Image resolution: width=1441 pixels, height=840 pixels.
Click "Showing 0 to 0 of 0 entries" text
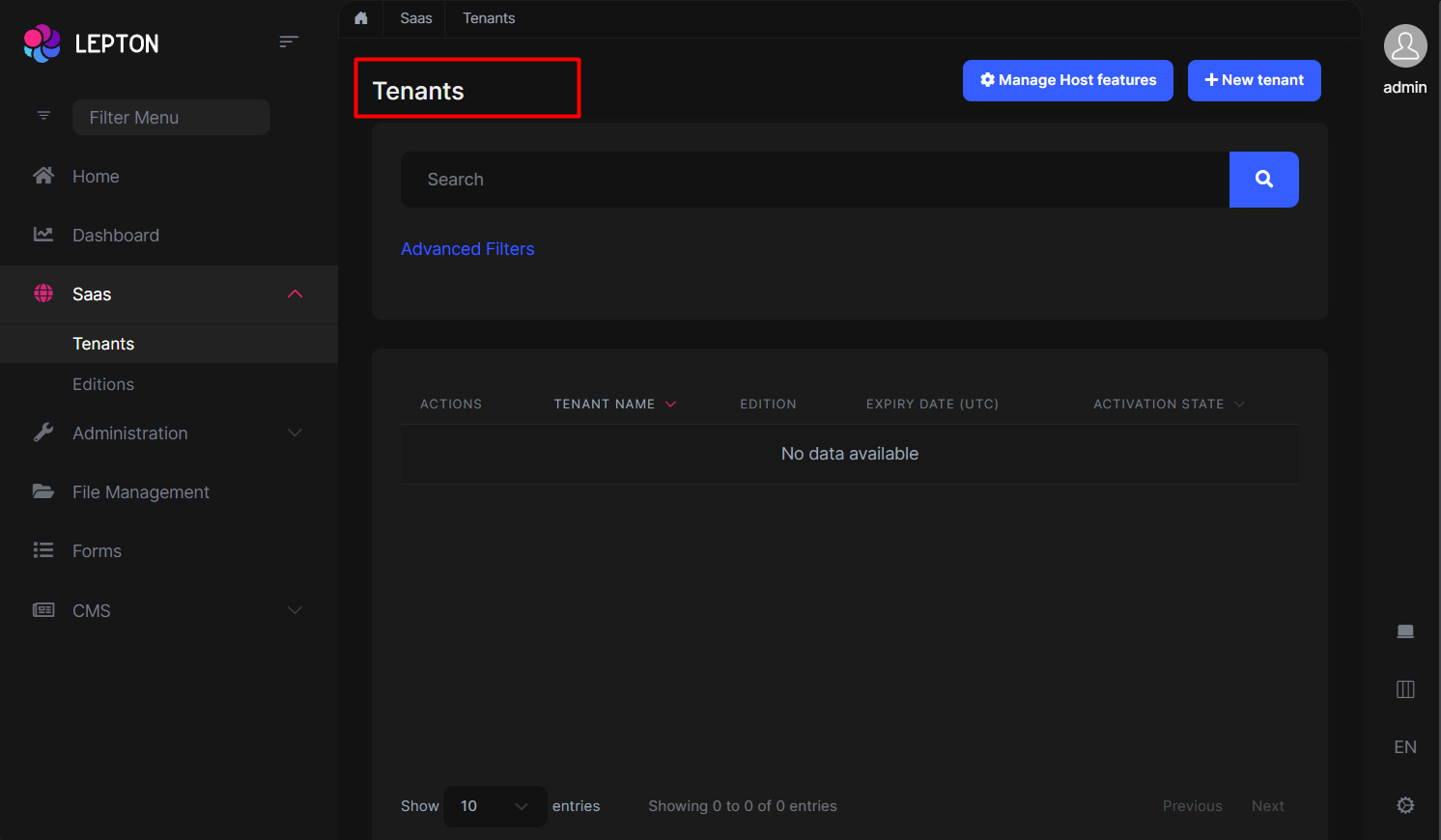coord(743,806)
